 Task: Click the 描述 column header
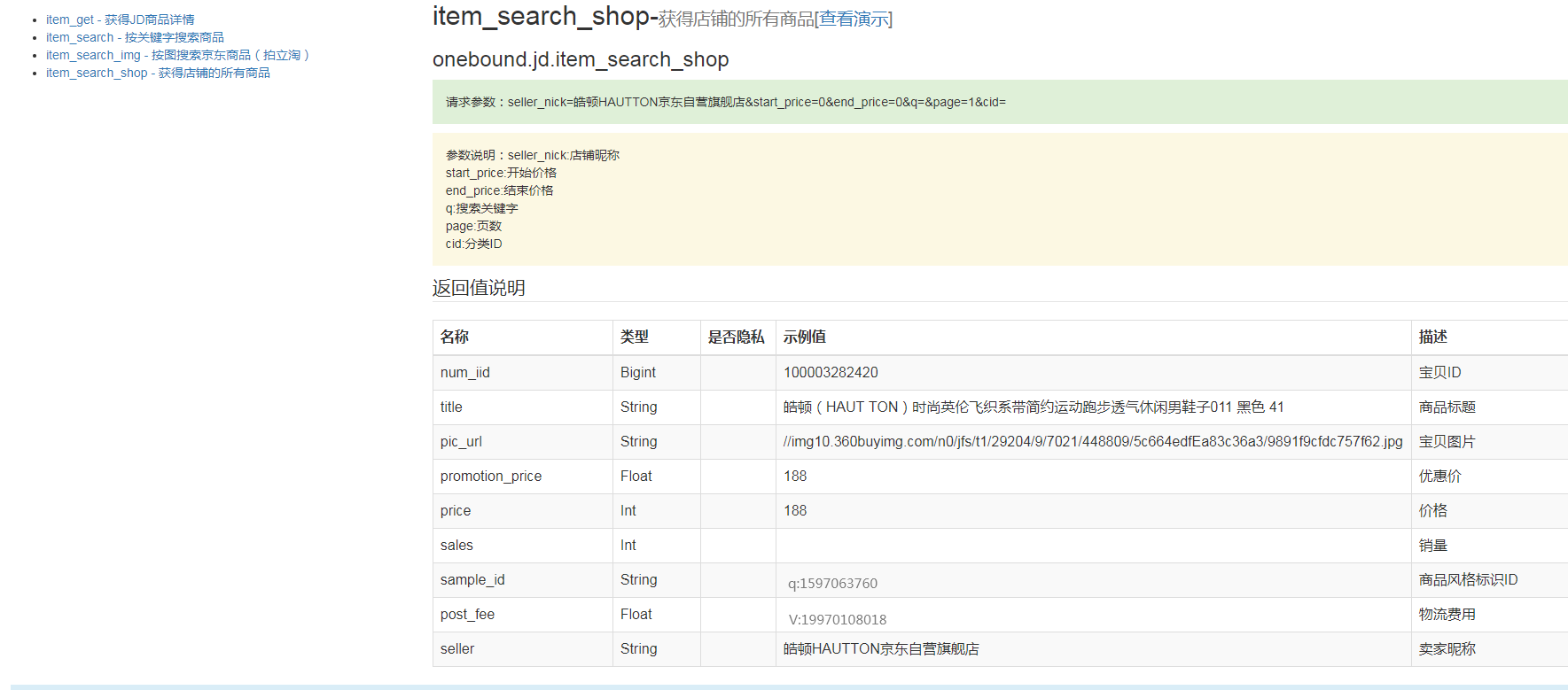coord(1433,337)
